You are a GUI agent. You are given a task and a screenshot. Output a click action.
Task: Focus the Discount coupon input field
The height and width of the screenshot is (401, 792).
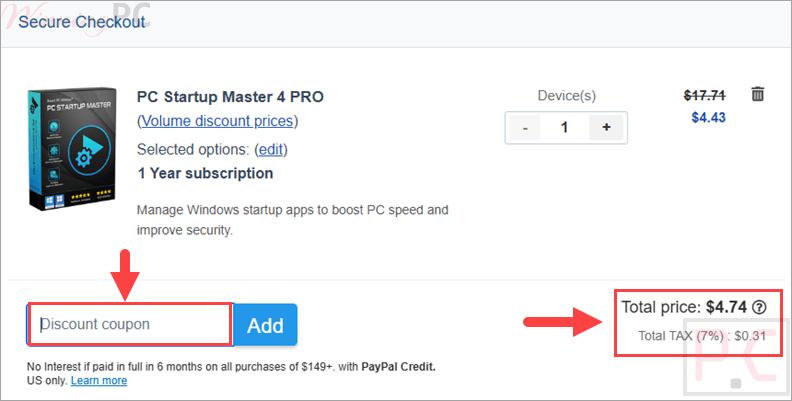click(130, 324)
